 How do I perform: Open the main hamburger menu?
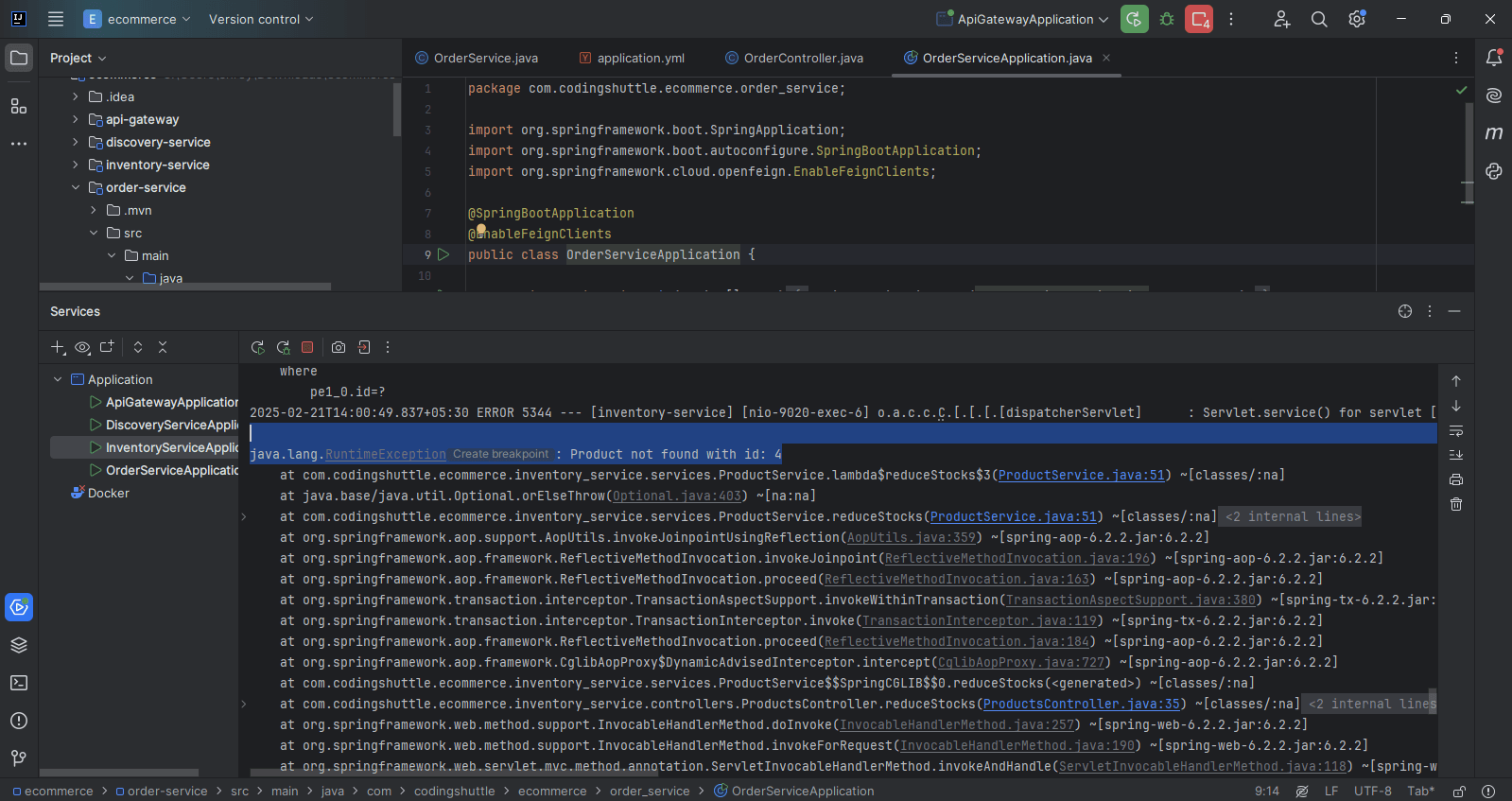56,19
